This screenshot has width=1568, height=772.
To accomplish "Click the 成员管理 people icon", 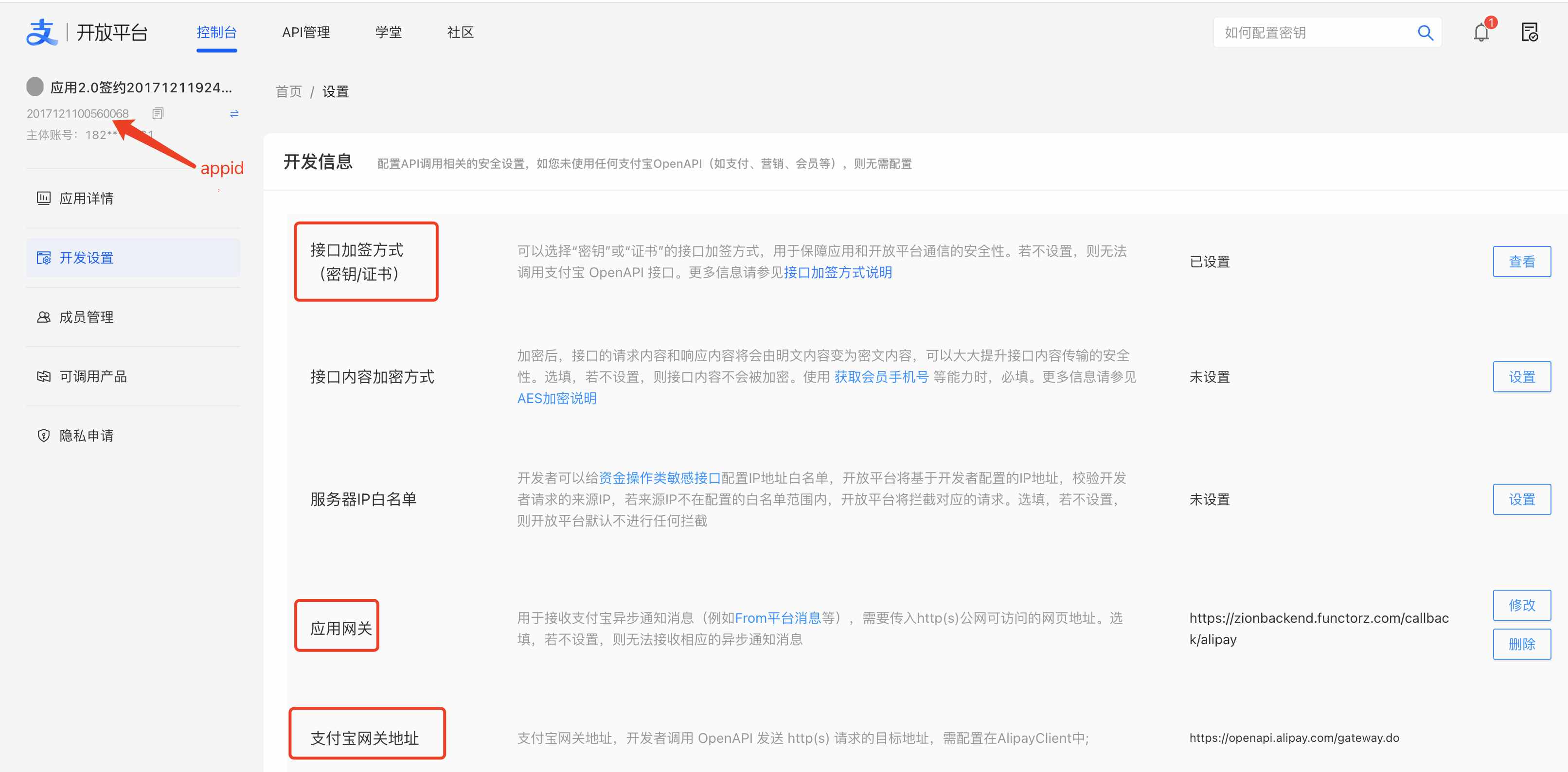I will (x=44, y=317).
